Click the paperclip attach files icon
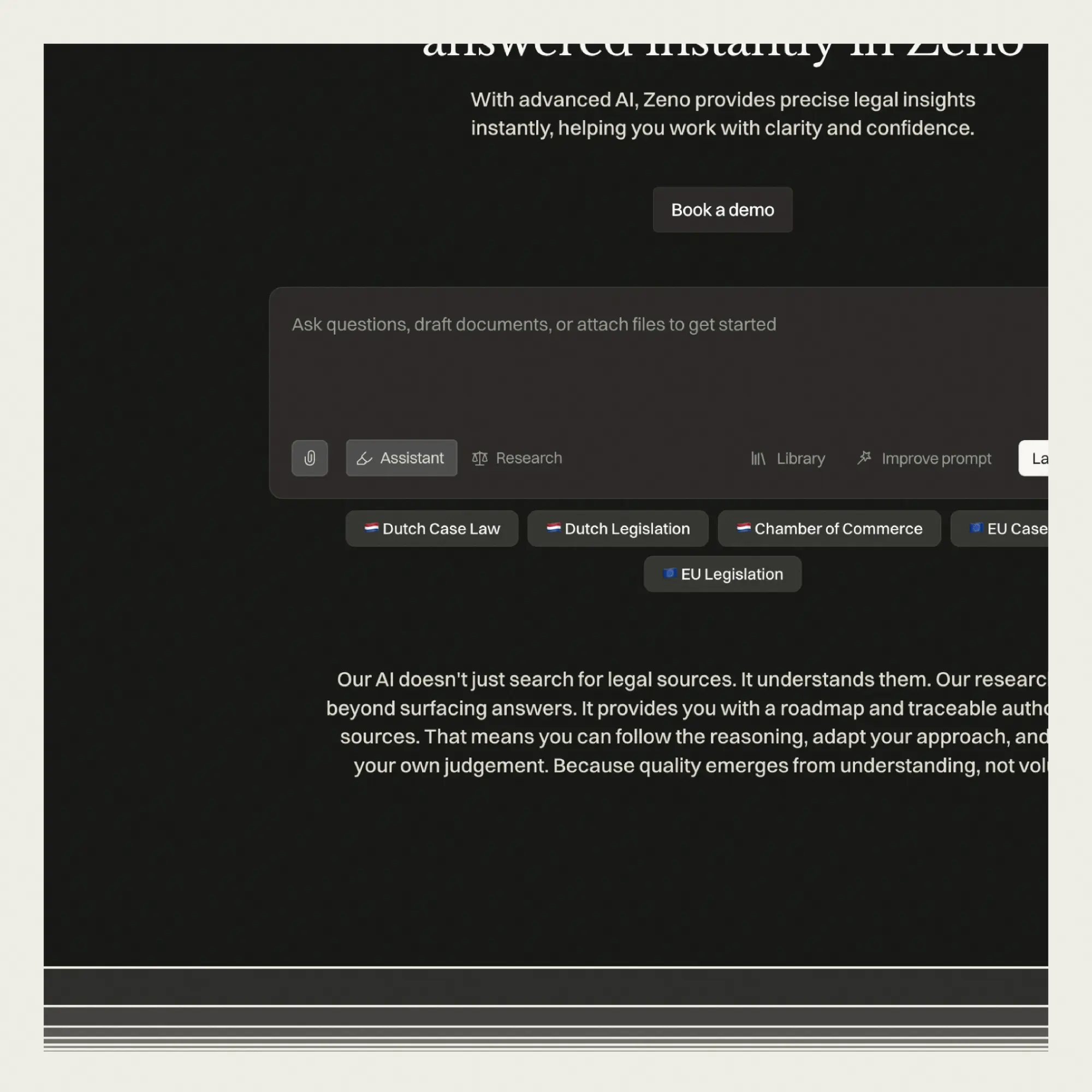 click(x=309, y=458)
